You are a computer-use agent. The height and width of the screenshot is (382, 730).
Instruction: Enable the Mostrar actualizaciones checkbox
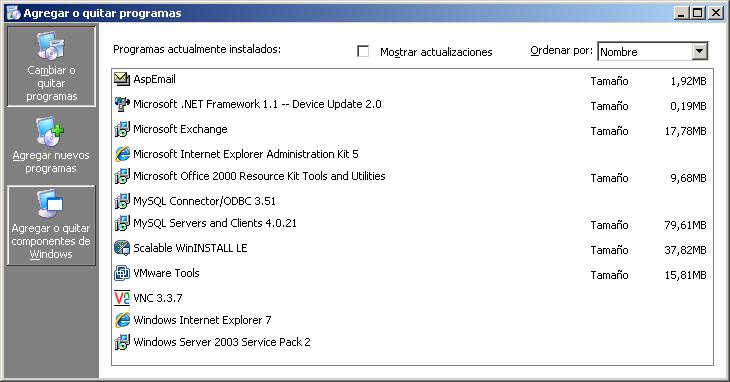(363, 51)
